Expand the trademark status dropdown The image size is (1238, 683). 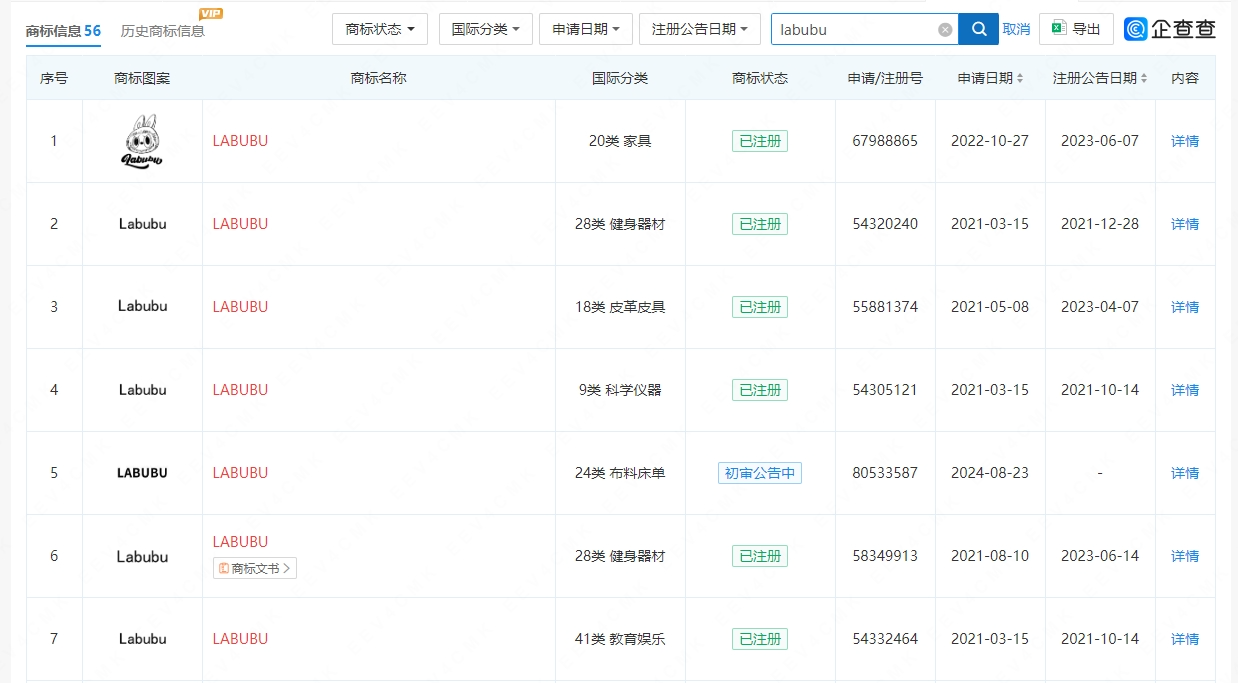coord(379,29)
